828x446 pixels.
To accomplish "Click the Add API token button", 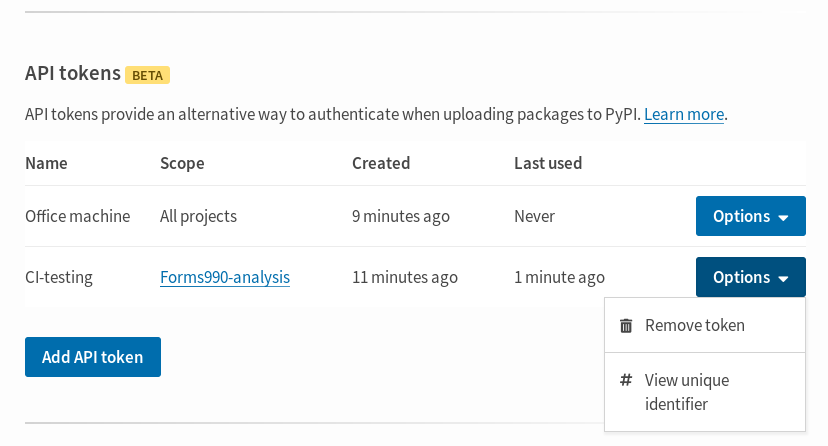I will pyautogui.click(x=93, y=357).
